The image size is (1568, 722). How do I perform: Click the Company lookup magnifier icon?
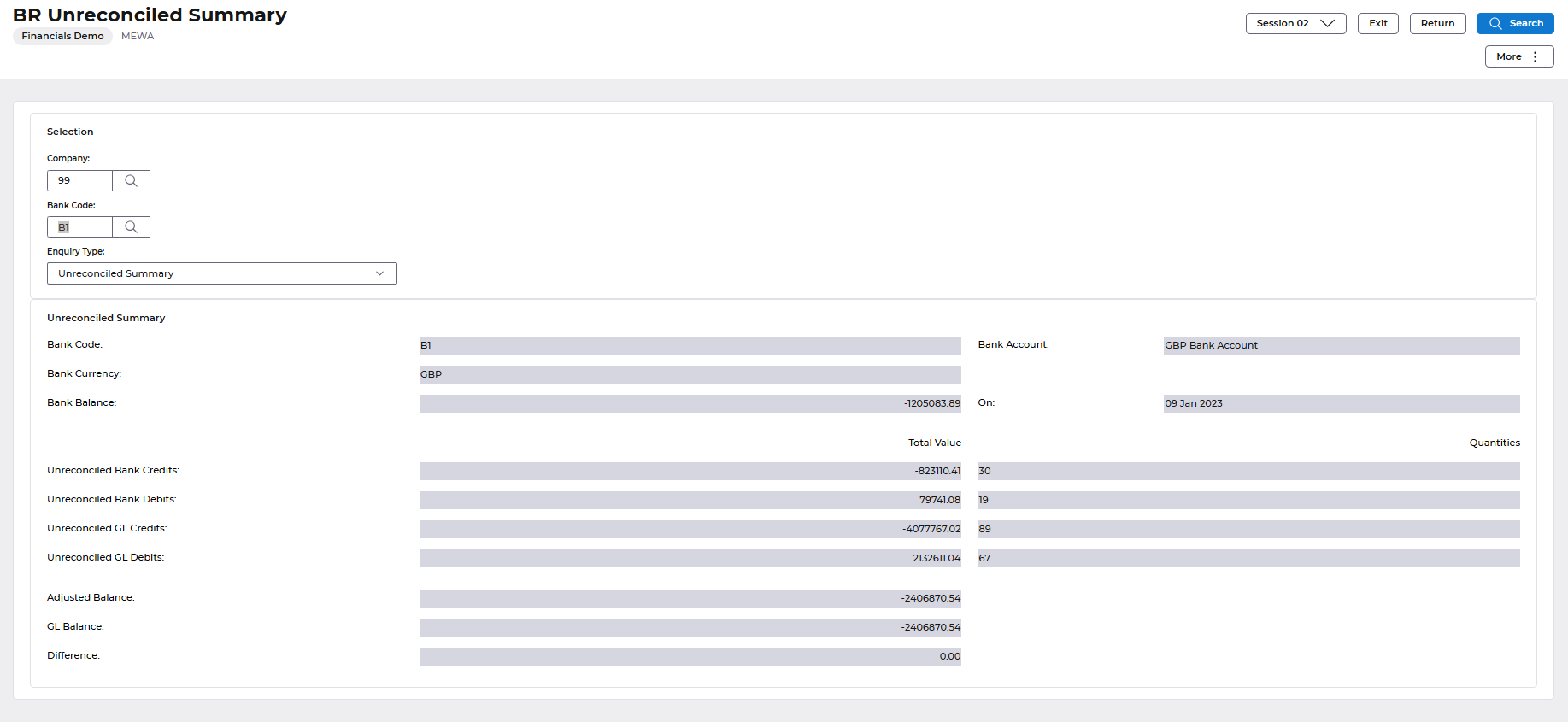coord(131,180)
